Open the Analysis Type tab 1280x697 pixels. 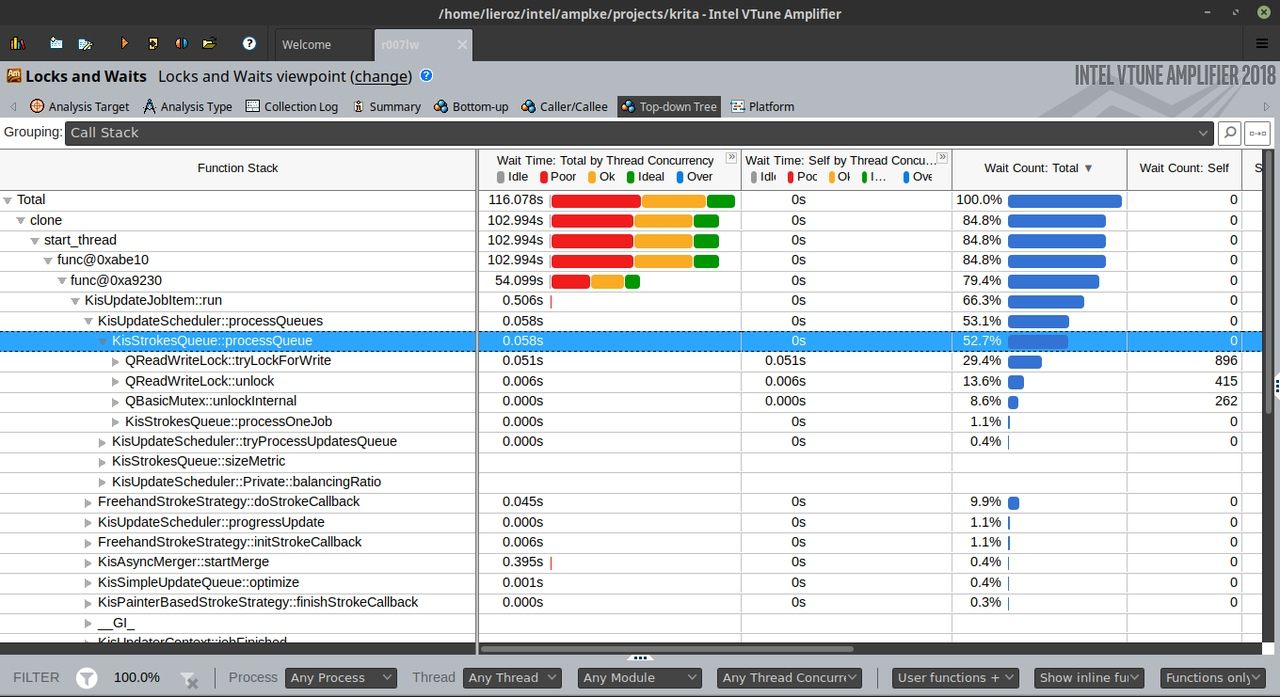(187, 106)
